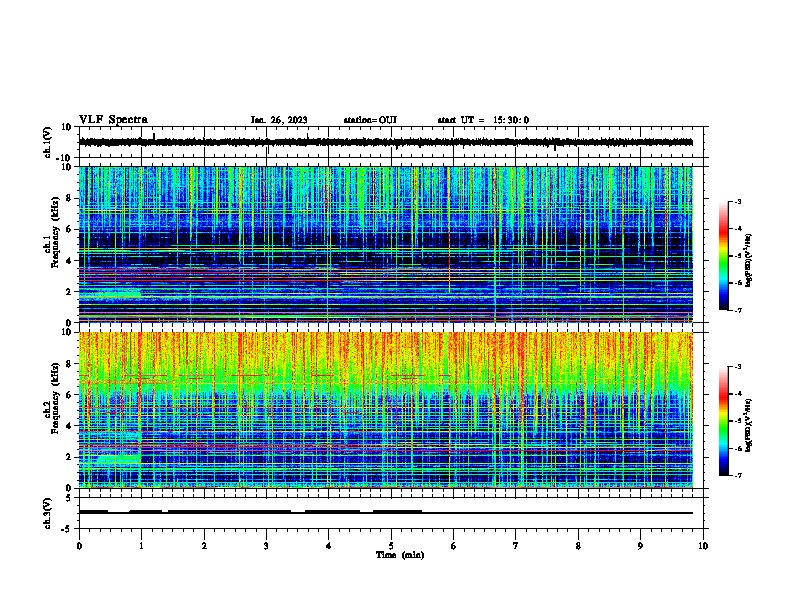Click the "-5" tick on ch.3(V) axis
Viewport: 792px width, 612px height.
[x=68, y=529]
